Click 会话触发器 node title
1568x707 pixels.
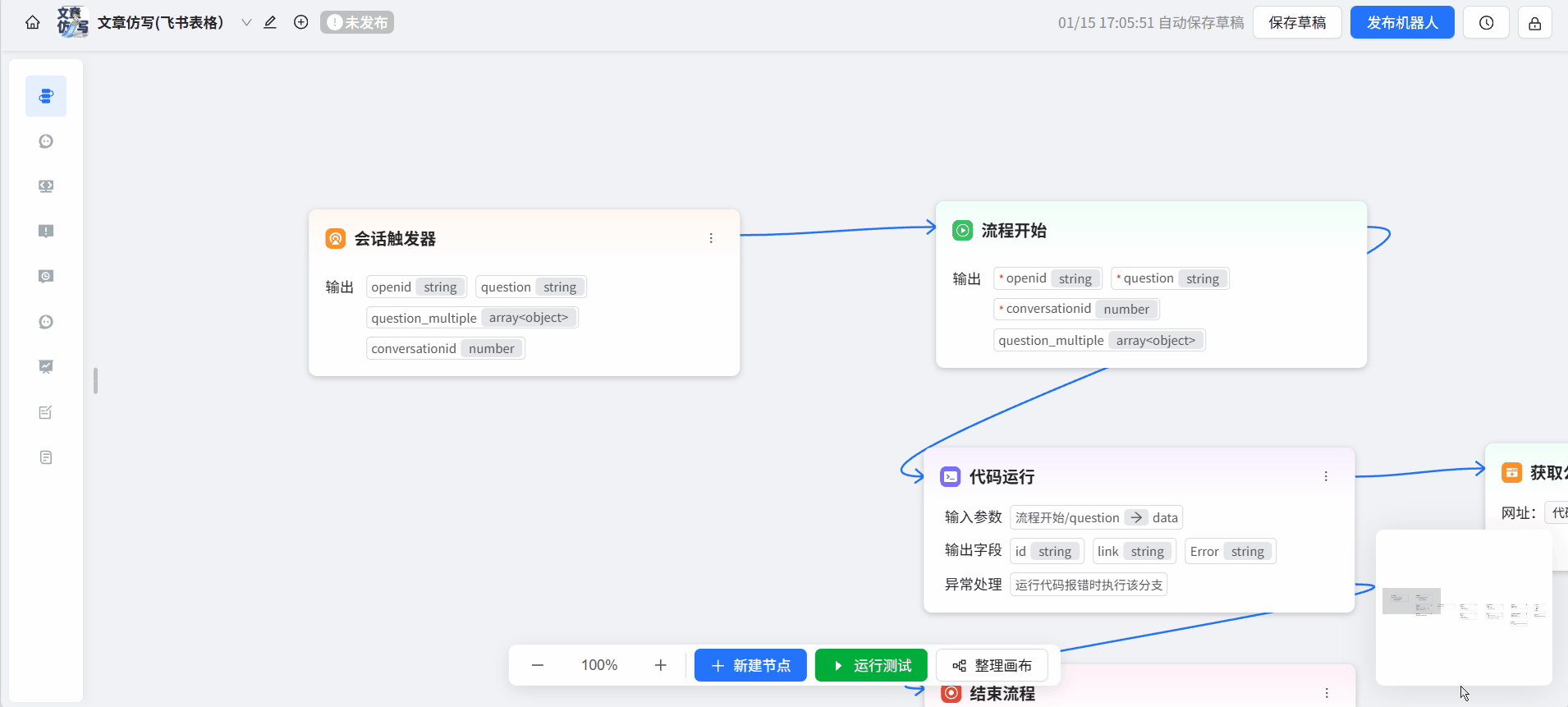pos(395,238)
